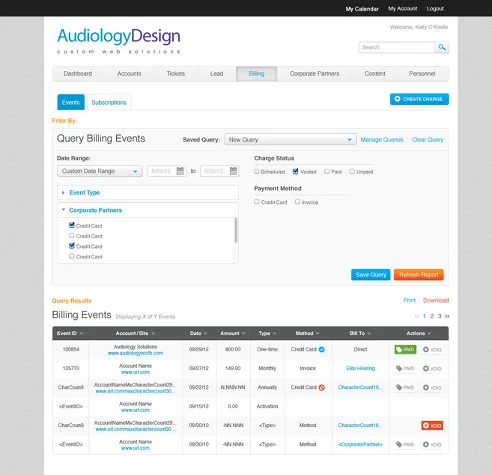Viewport: 492px width, 475px height.
Task: Sort by Date column
Action: click(x=198, y=333)
